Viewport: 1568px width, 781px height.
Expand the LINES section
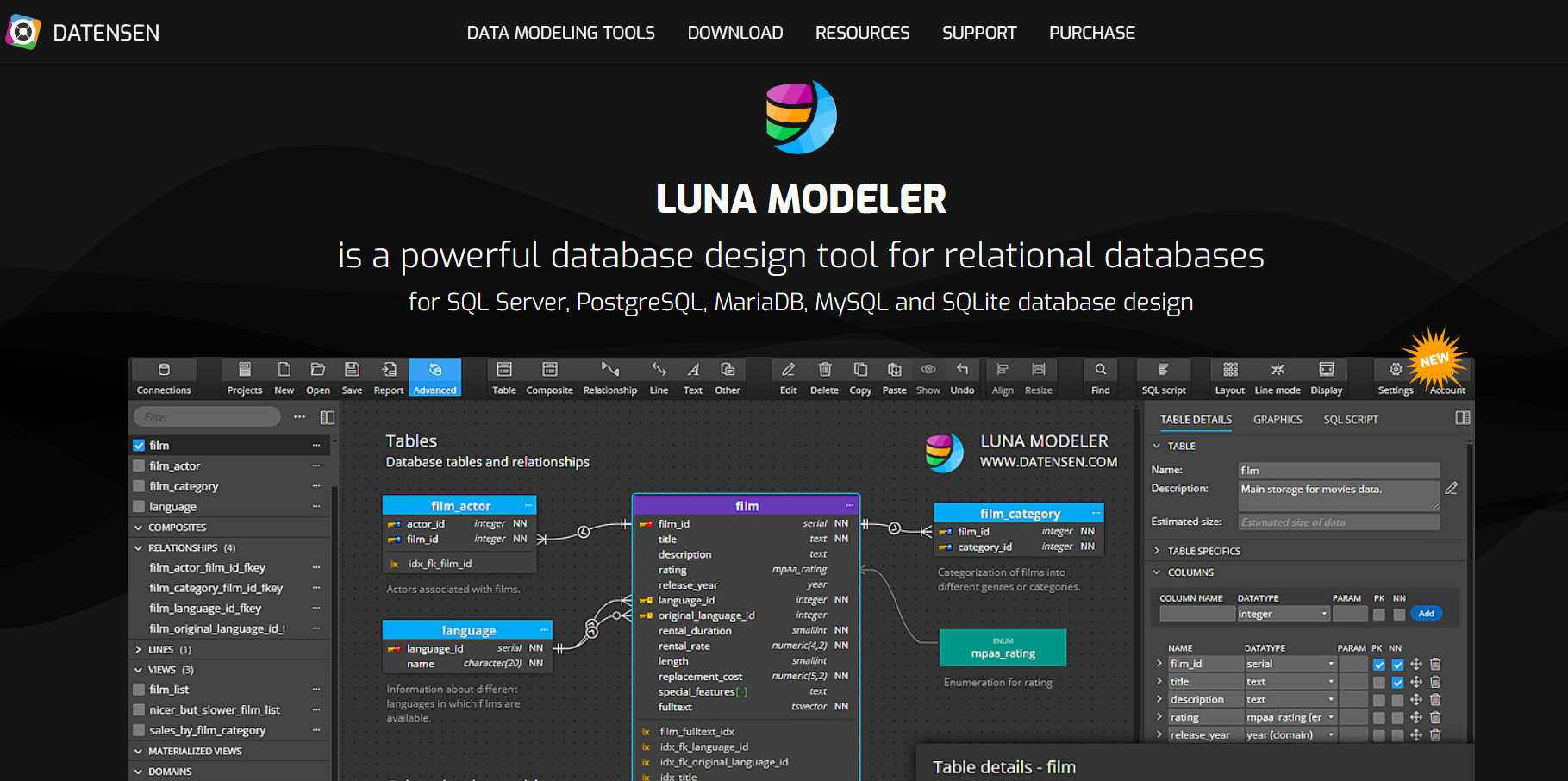(x=138, y=649)
